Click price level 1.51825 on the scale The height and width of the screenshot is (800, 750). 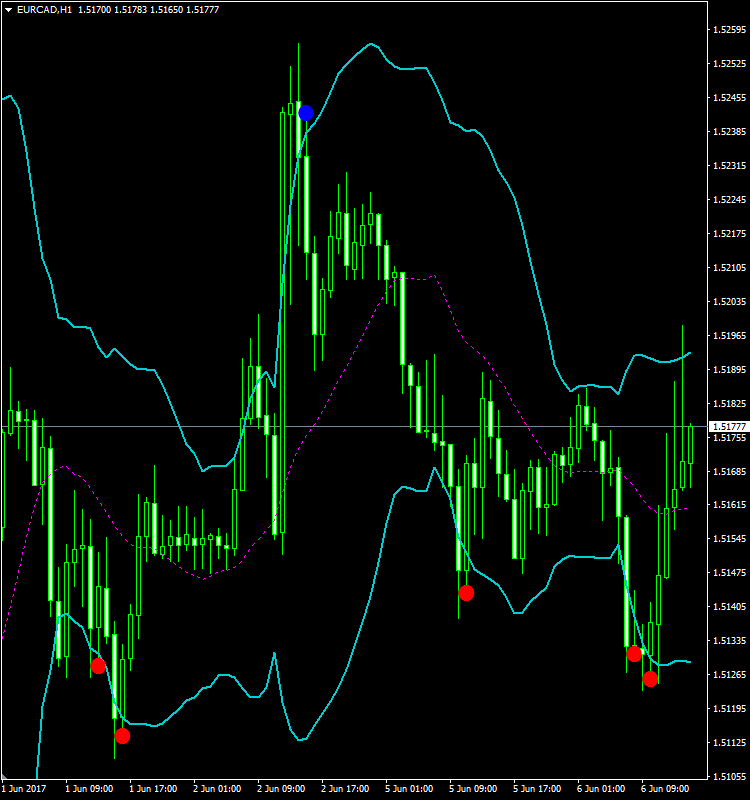pyautogui.click(x=729, y=404)
